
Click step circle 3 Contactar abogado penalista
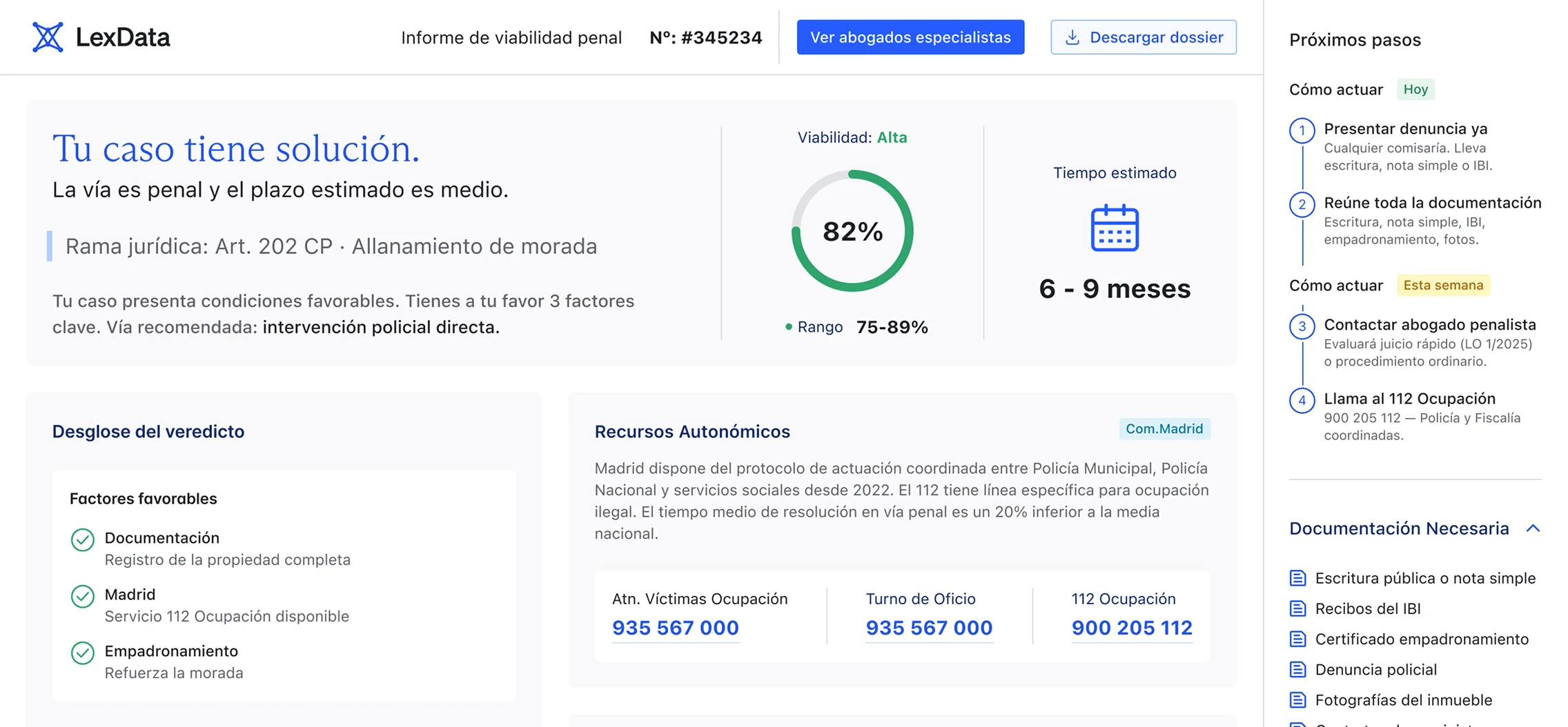click(1302, 326)
